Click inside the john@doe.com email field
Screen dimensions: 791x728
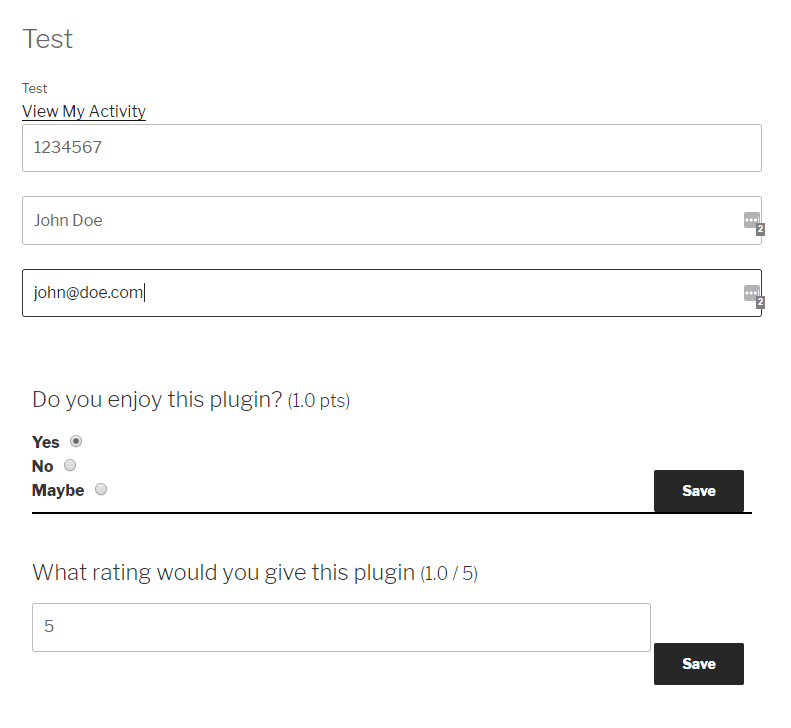(x=391, y=293)
